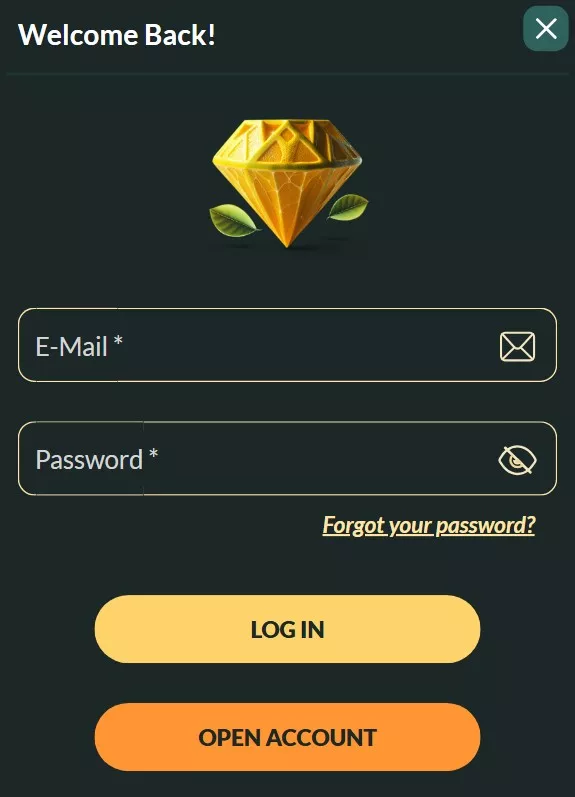Toggle password visibility with the eye icon
Viewport: 575px width, 797px height.
coord(517,460)
